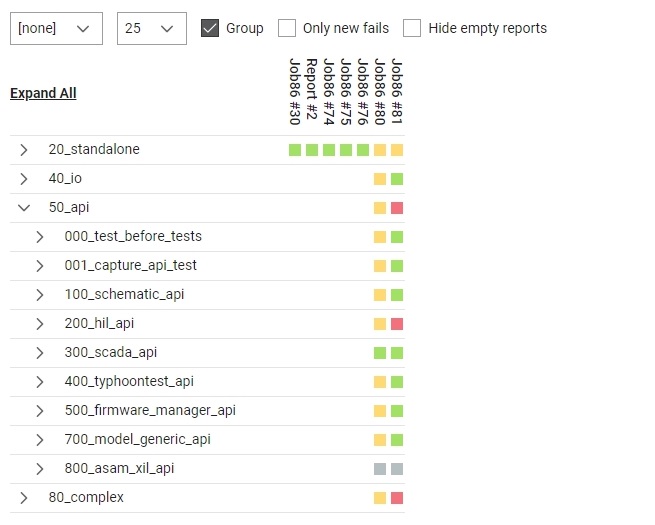The height and width of the screenshot is (525, 655).
Task: Expand the 400_typhoontest_api node
Action: 40,382
